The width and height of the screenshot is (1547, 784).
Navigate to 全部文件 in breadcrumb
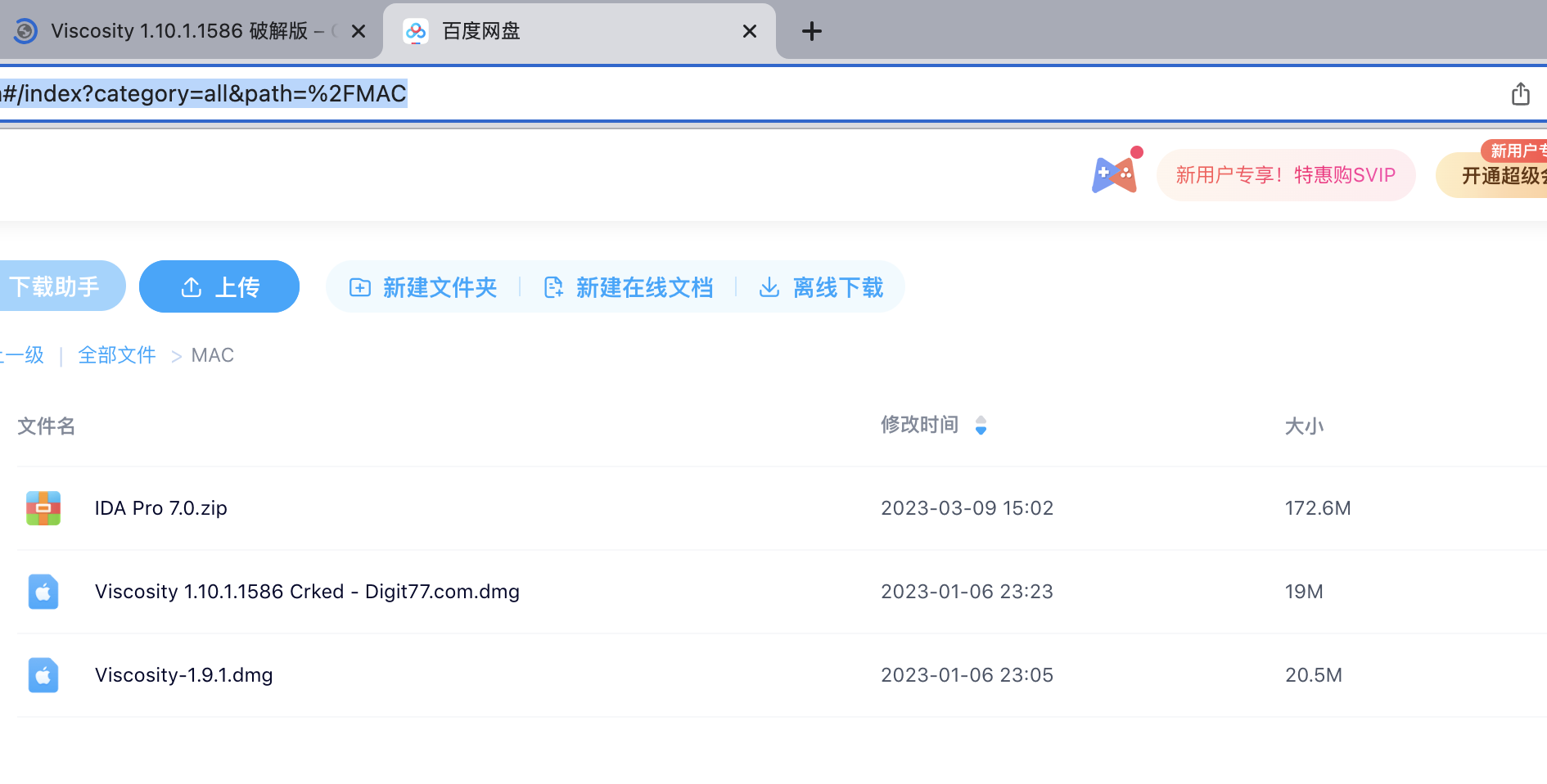117,355
